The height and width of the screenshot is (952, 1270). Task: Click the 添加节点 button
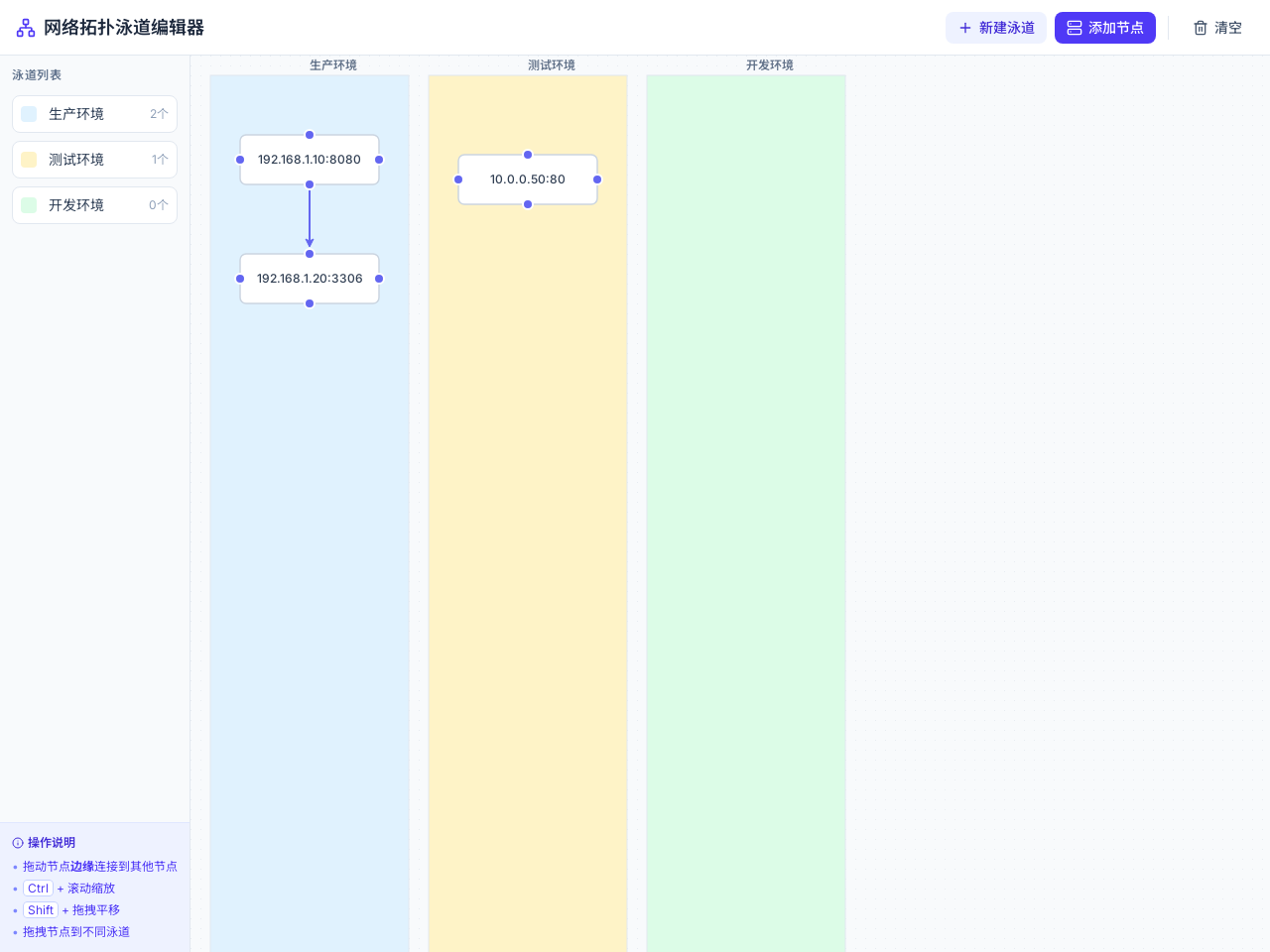(1105, 28)
